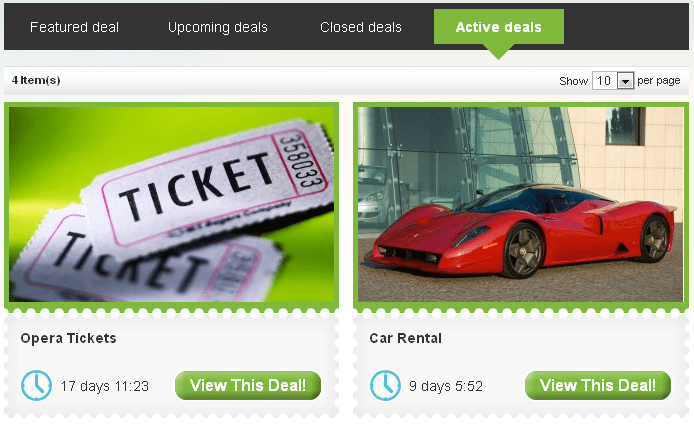Screen dimensions: 694x424
Task: Click the items-per-page value showing 10
Action: [x=604, y=81]
